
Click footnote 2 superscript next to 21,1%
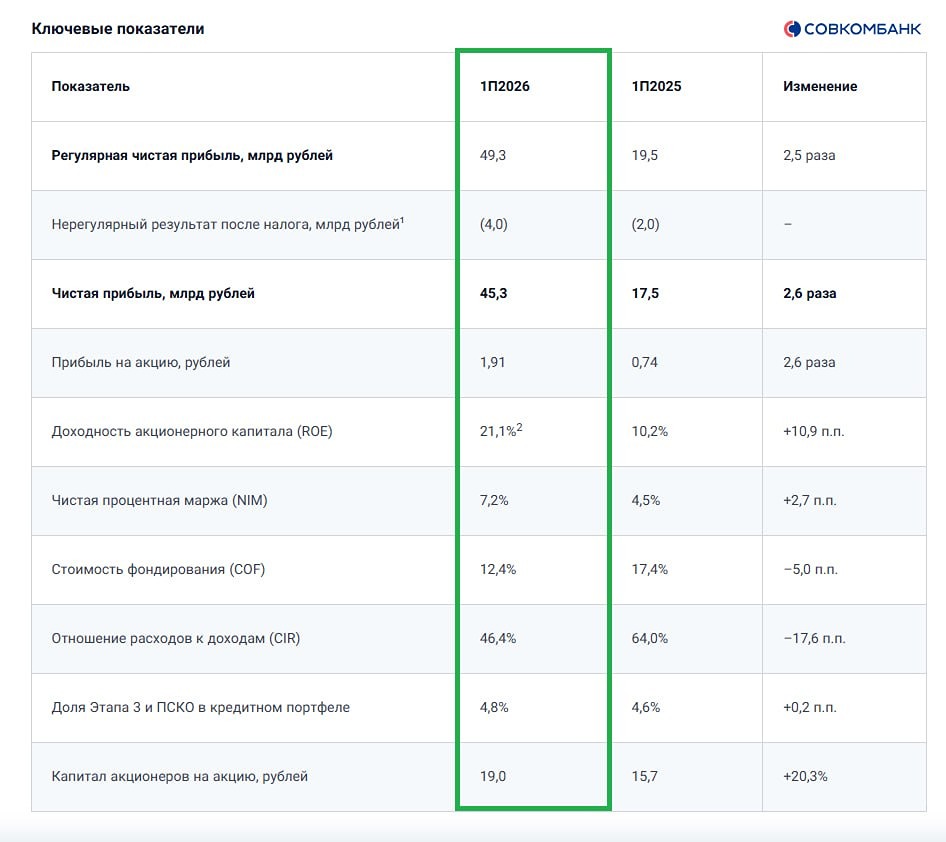[x=519, y=427]
